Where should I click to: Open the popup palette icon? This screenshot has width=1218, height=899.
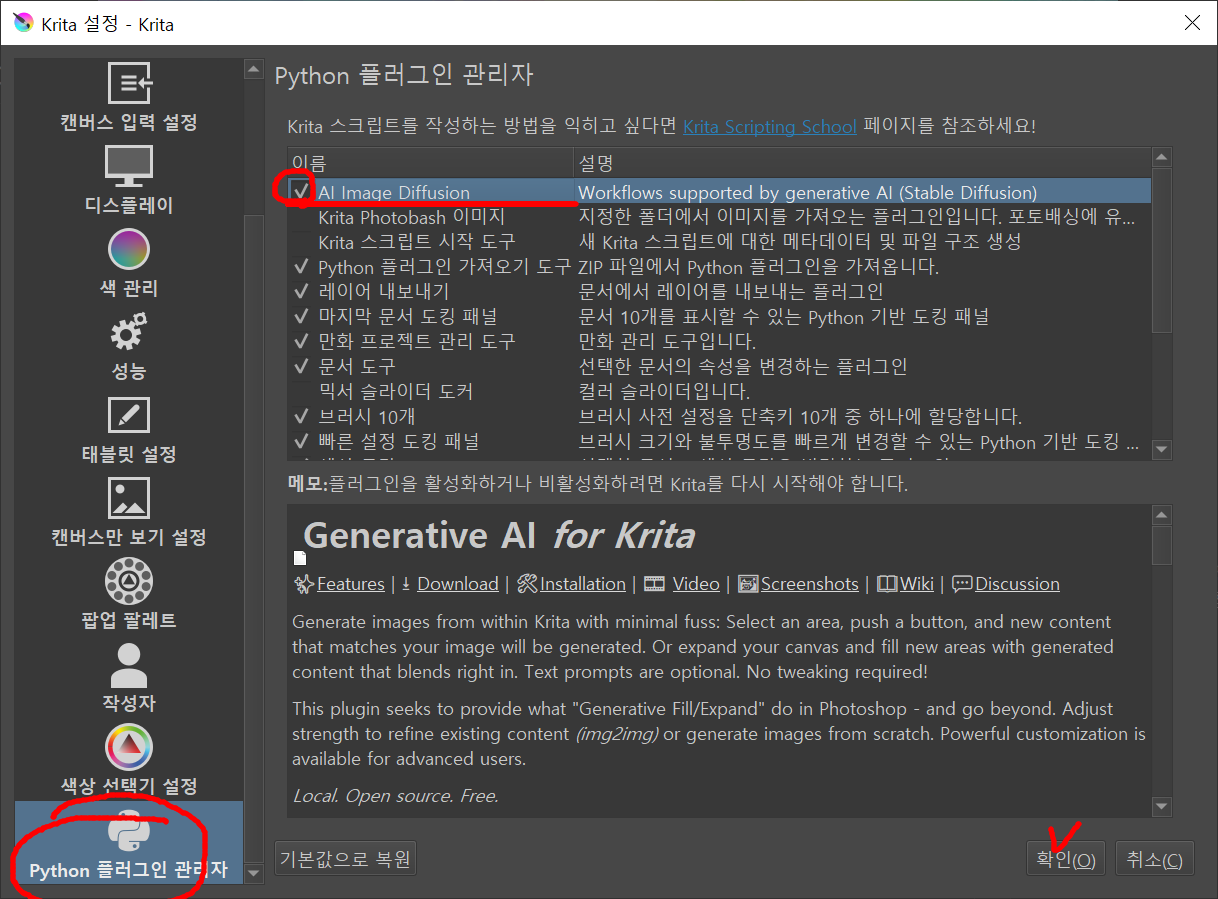[x=128, y=581]
